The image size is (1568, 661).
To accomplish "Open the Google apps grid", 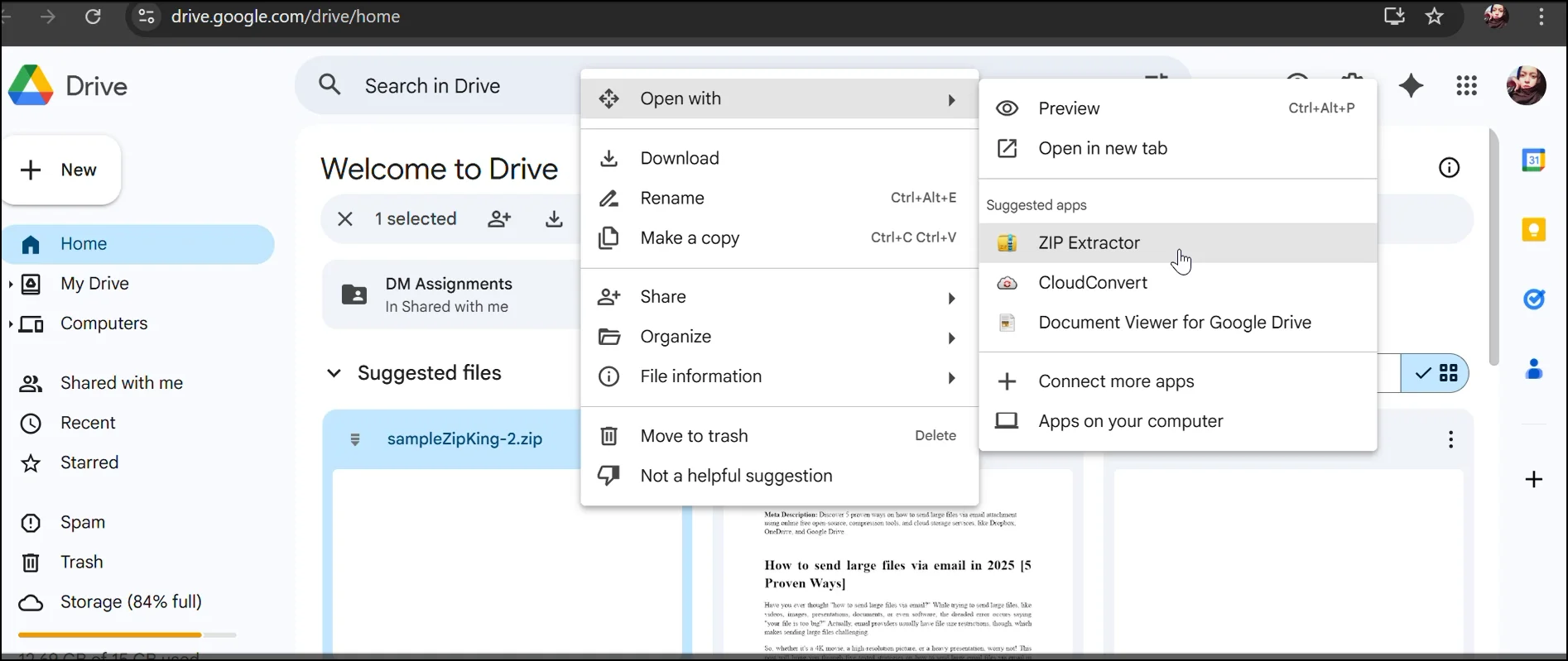I will click(1466, 86).
